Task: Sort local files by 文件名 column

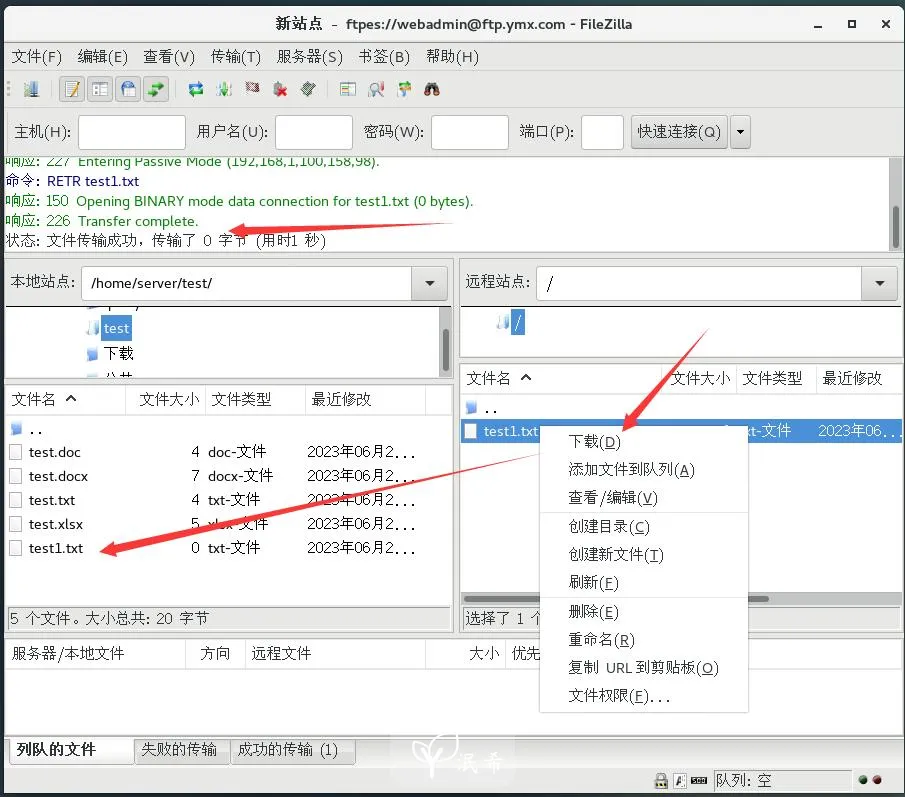Action: tap(65, 399)
